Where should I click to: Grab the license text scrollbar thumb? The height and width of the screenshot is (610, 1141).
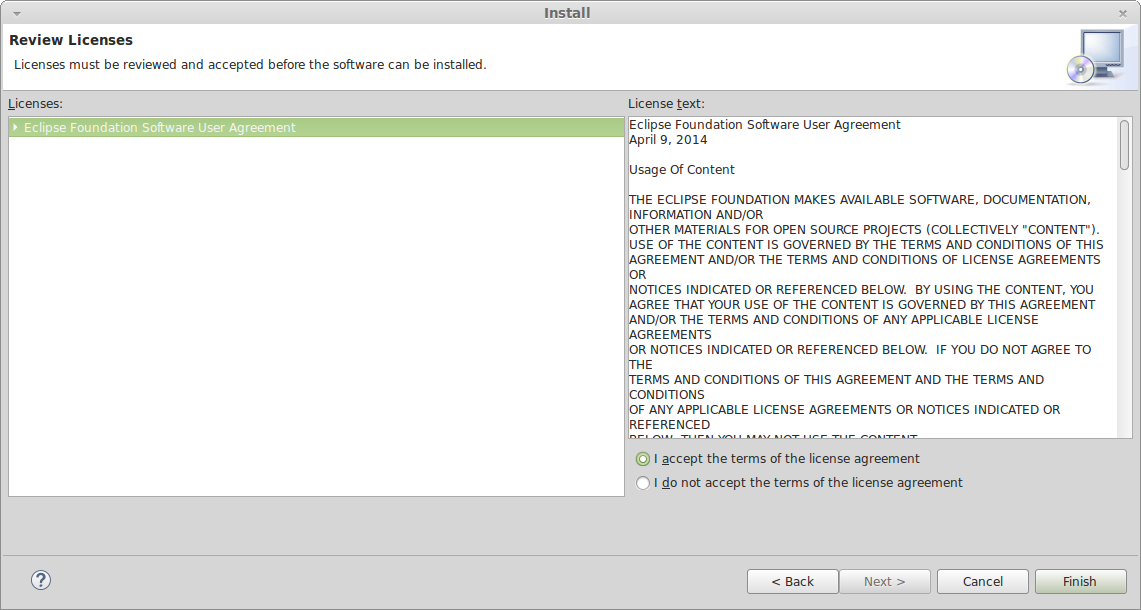point(1125,146)
